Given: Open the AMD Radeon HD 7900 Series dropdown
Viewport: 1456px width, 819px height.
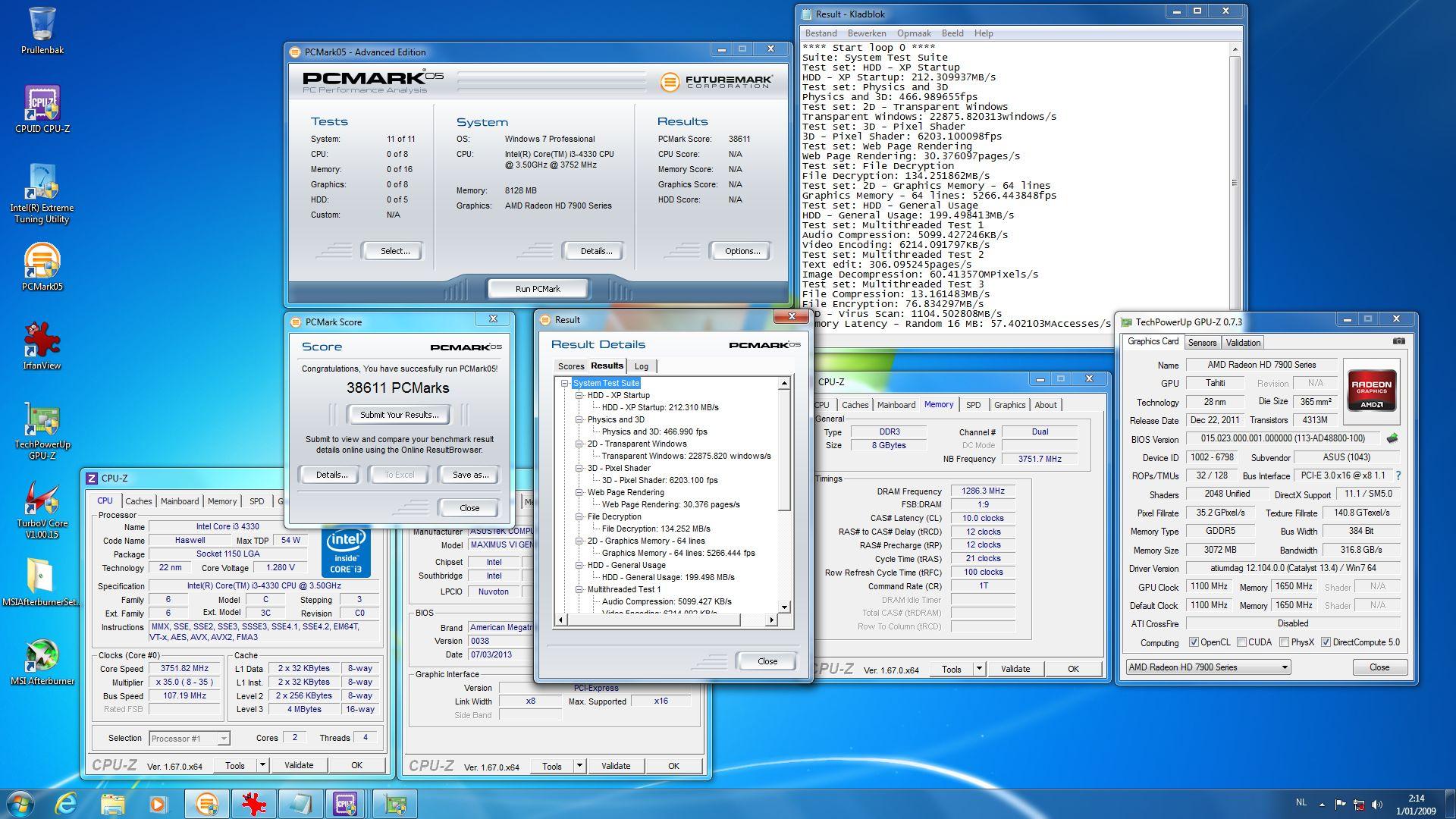Looking at the screenshot, I should (1207, 667).
